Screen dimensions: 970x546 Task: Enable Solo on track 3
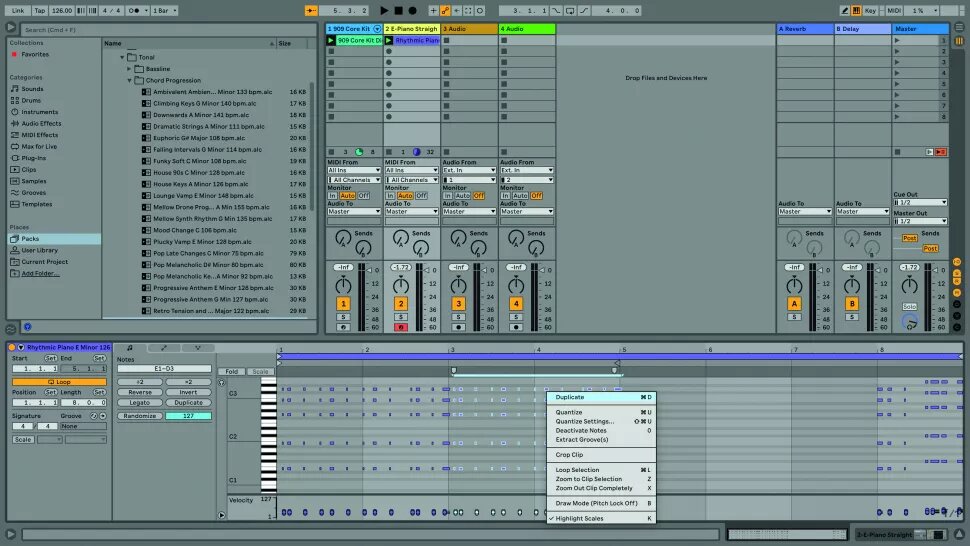pos(459,317)
